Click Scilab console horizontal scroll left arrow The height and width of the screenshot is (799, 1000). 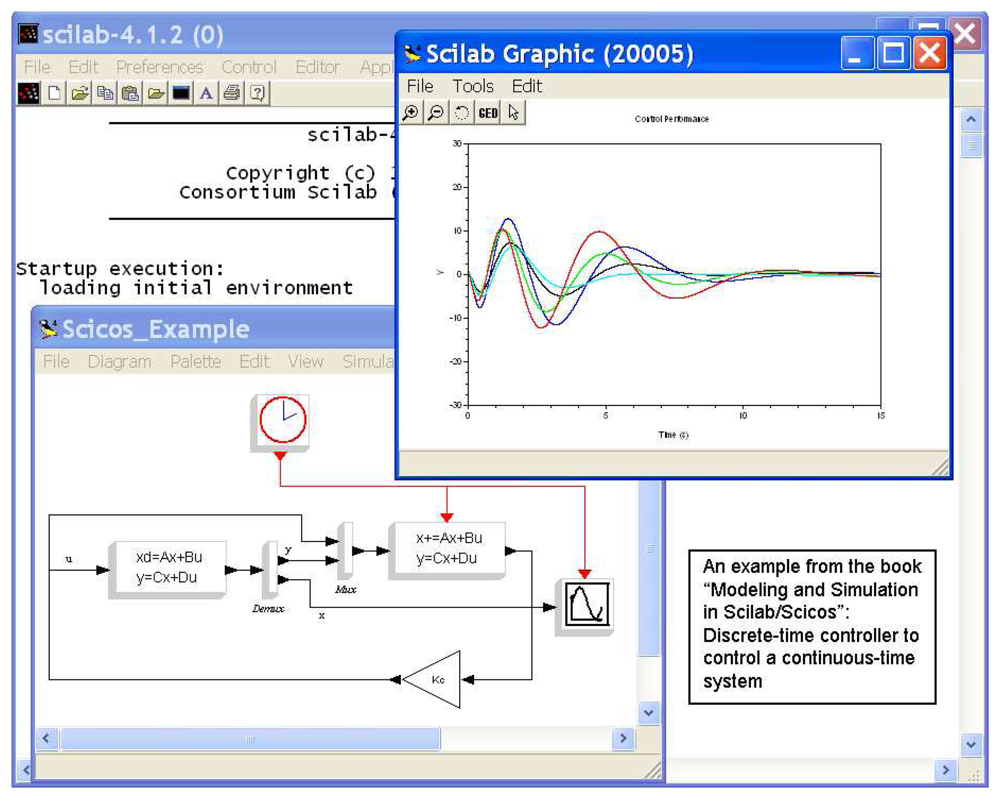[24, 770]
